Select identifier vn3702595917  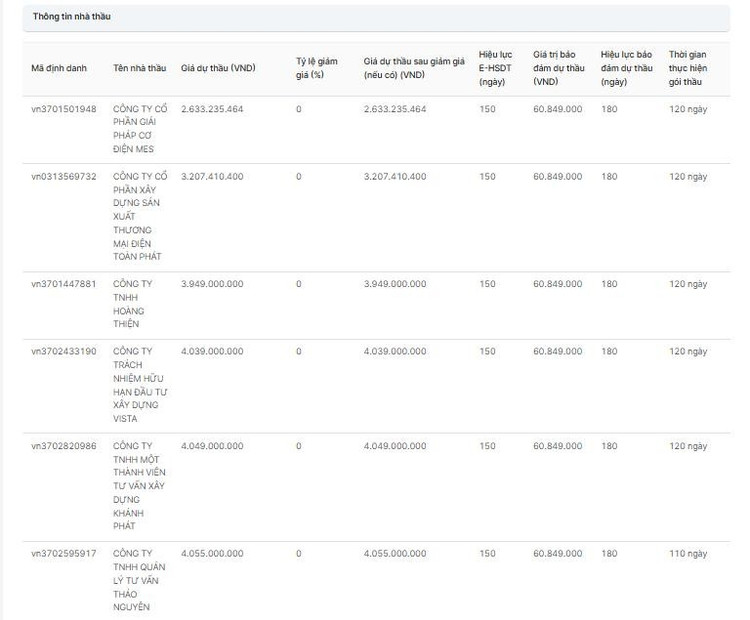tap(64, 554)
